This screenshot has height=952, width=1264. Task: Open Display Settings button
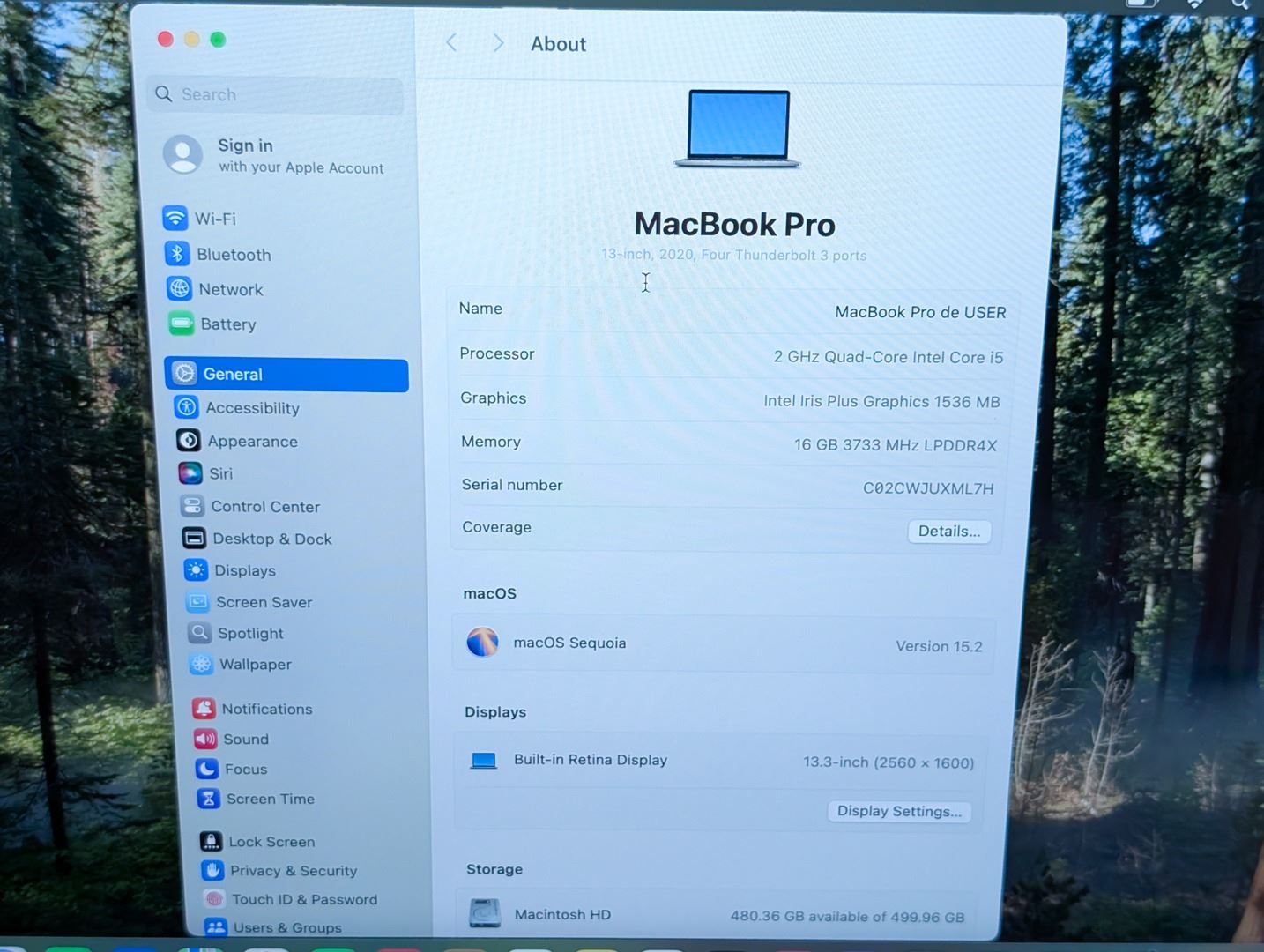898,811
